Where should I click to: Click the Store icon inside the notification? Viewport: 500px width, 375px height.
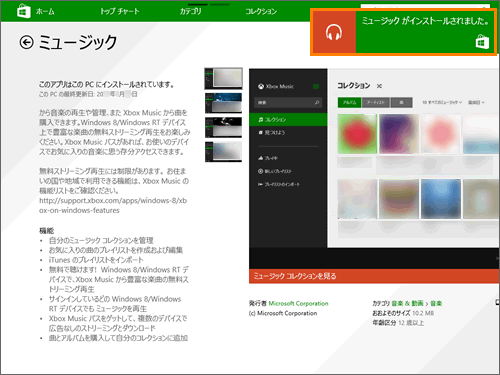click(x=482, y=42)
